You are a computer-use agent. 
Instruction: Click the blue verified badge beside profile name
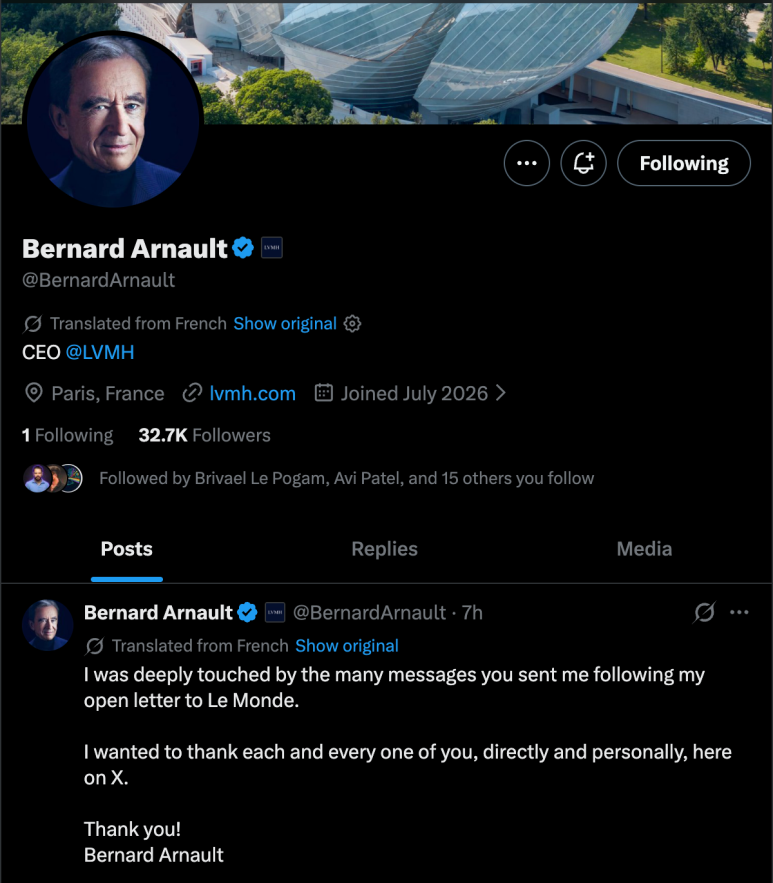pyautogui.click(x=243, y=248)
